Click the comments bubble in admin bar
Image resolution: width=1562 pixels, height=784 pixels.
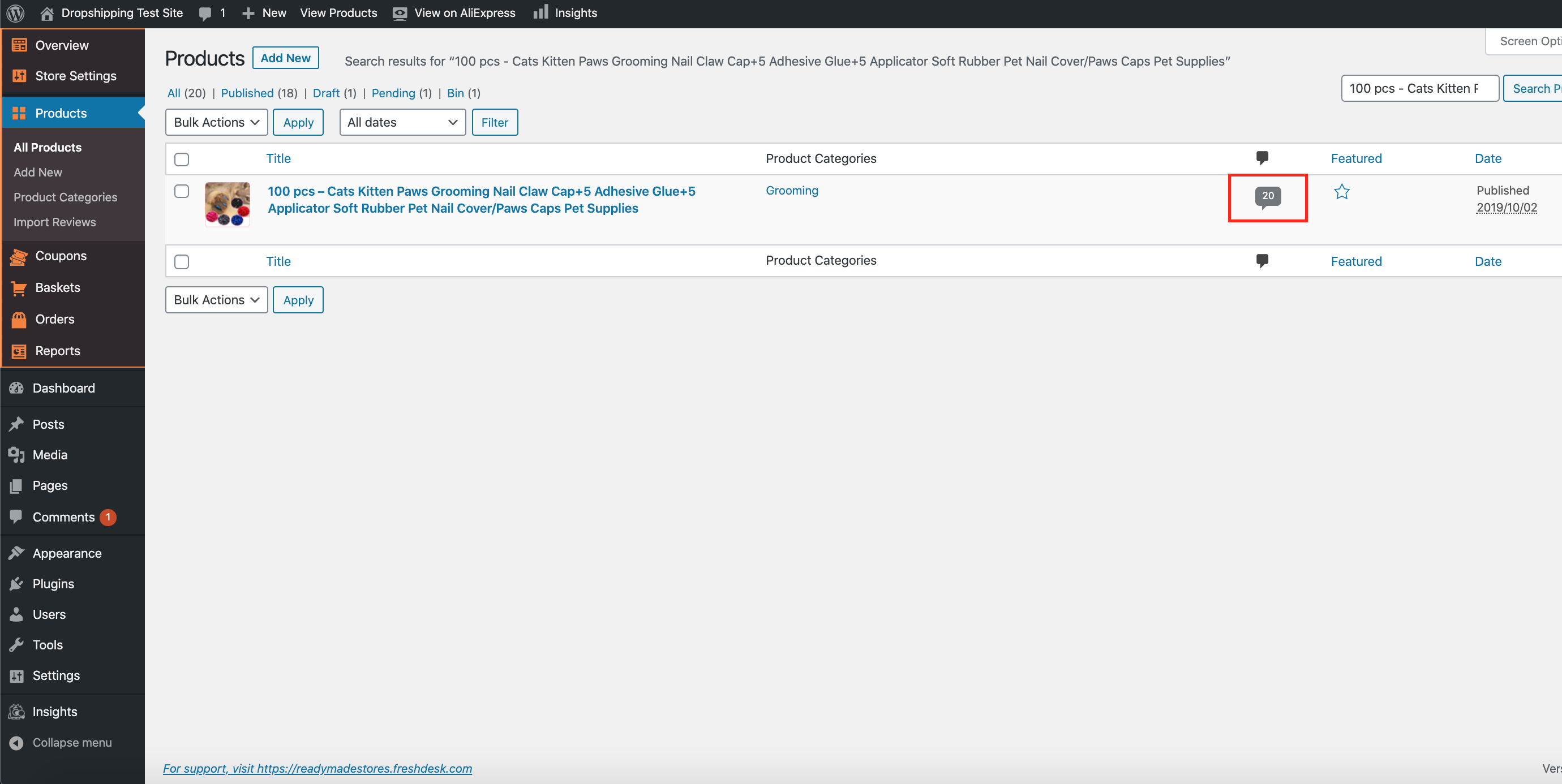click(x=205, y=14)
